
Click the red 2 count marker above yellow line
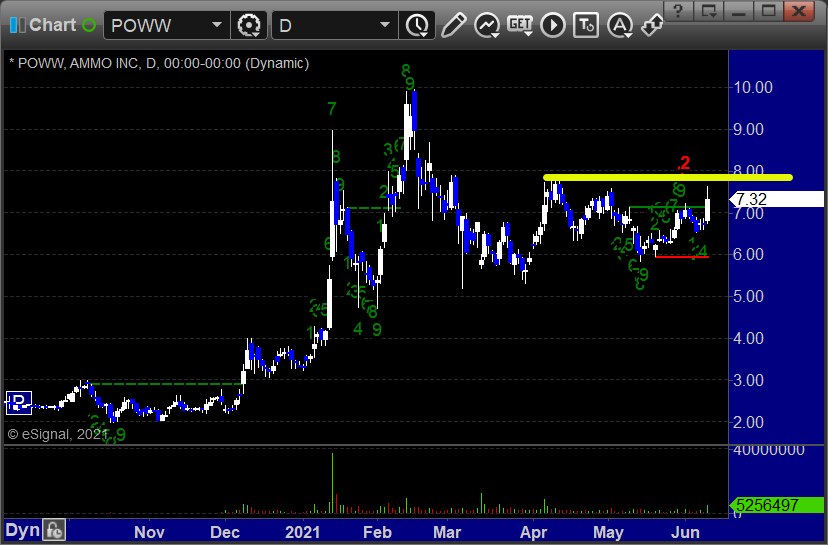684,163
